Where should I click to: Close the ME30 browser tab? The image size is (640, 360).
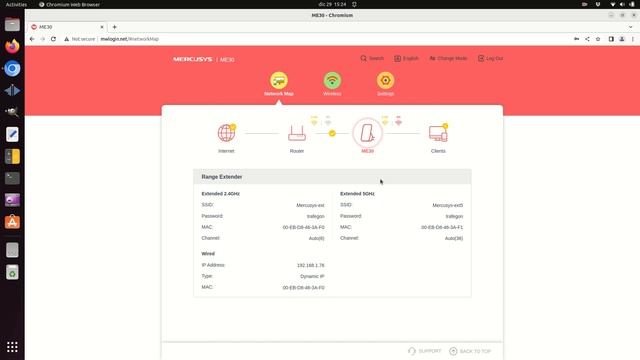coord(102,27)
